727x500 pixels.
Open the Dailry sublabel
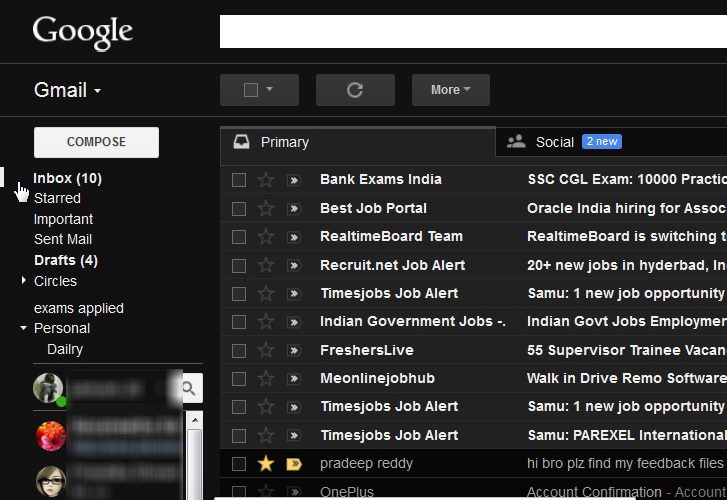(x=65, y=349)
